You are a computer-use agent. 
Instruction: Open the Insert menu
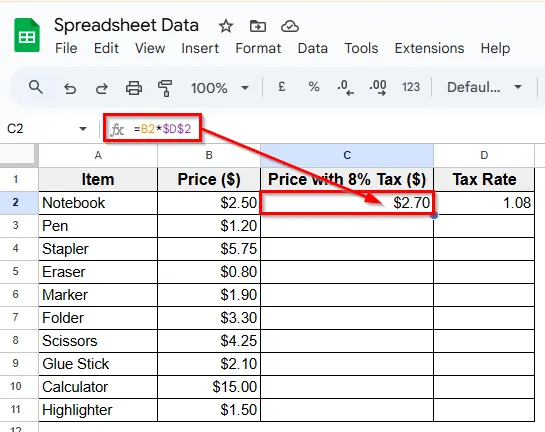(200, 48)
